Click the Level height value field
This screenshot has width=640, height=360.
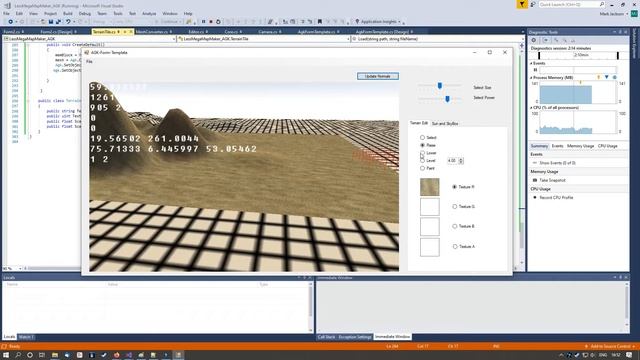tap(453, 161)
